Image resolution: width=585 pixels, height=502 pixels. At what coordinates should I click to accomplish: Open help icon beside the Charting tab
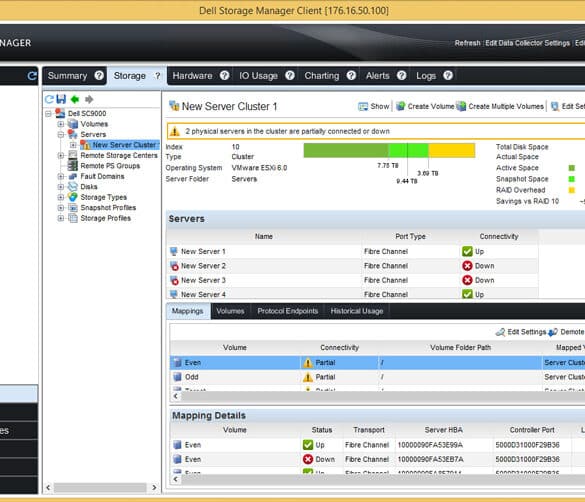click(351, 76)
